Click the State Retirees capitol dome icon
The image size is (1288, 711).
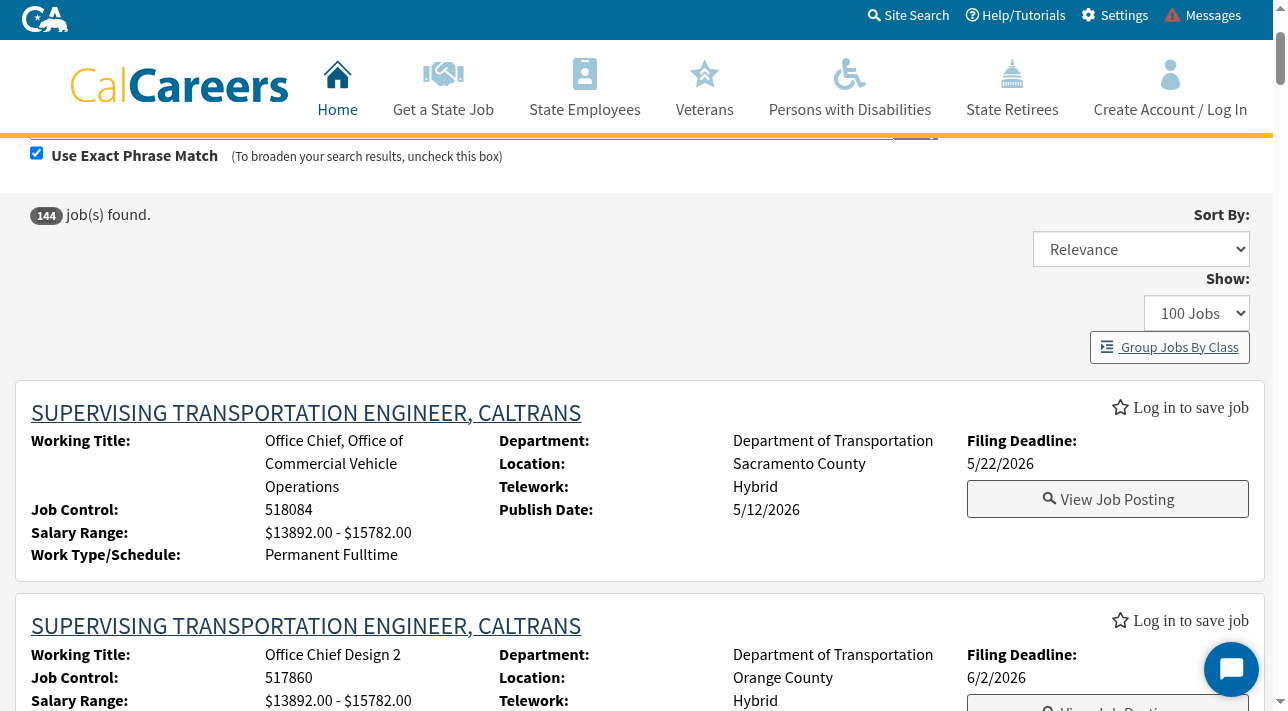tap(1012, 74)
